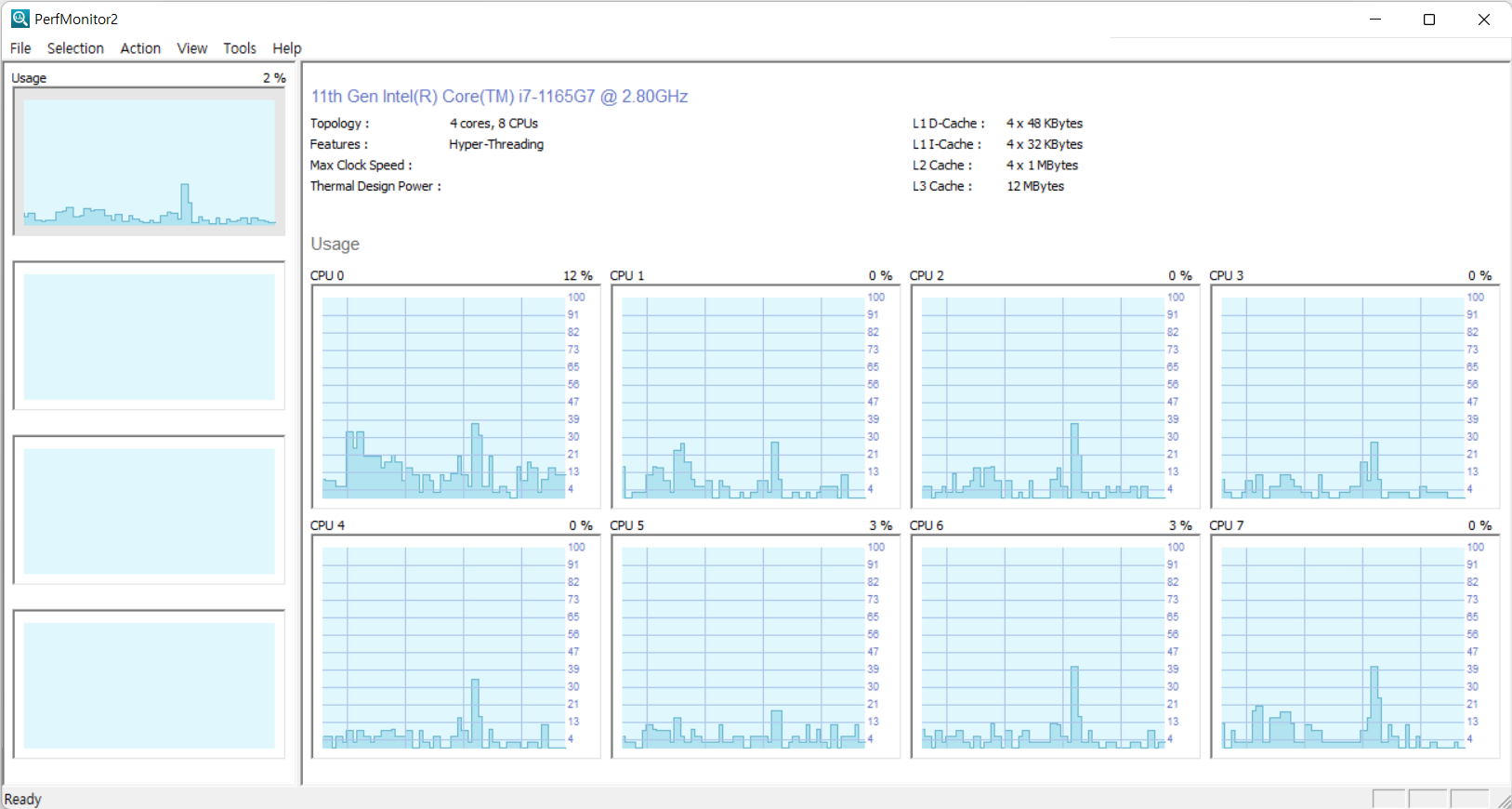The width and height of the screenshot is (1512, 809).
Task: Click the '4 cores, 8 CPUs' topology value
Action: click(493, 124)
